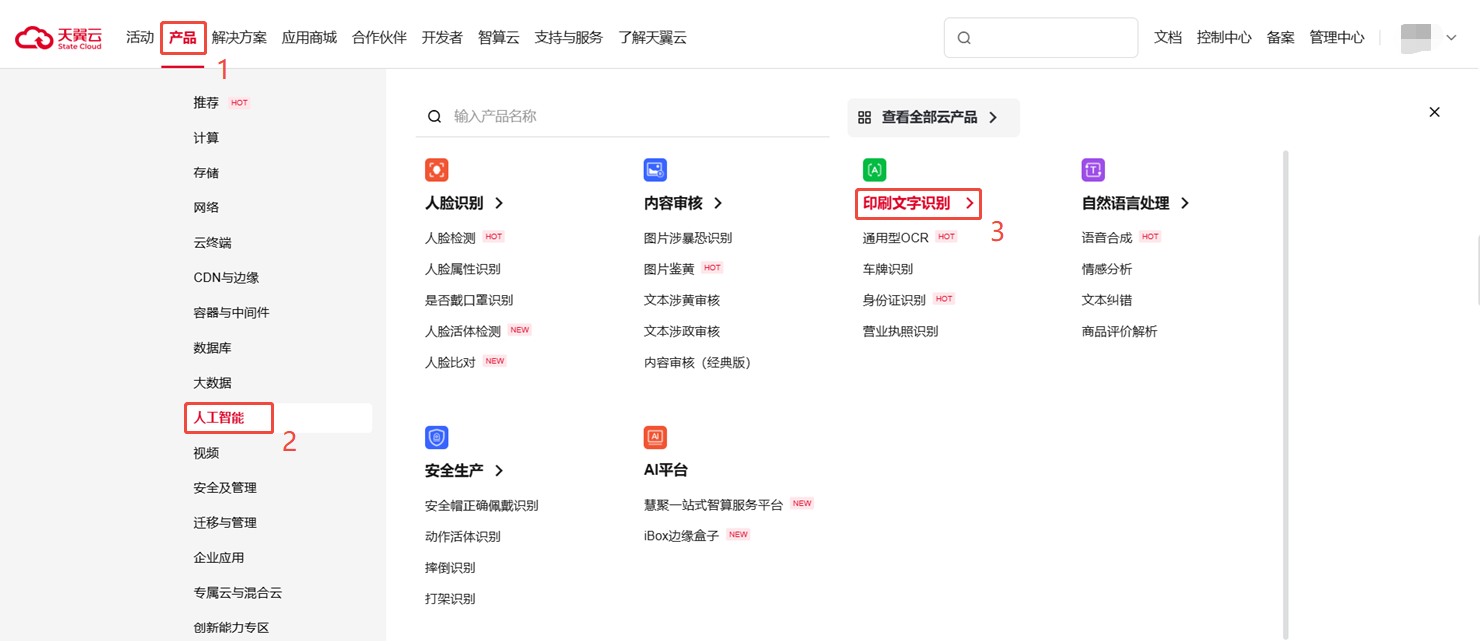Expand 内容审核 category chevron
Viewport: 1480px width, 641px height.
click(x=718, y=203)
